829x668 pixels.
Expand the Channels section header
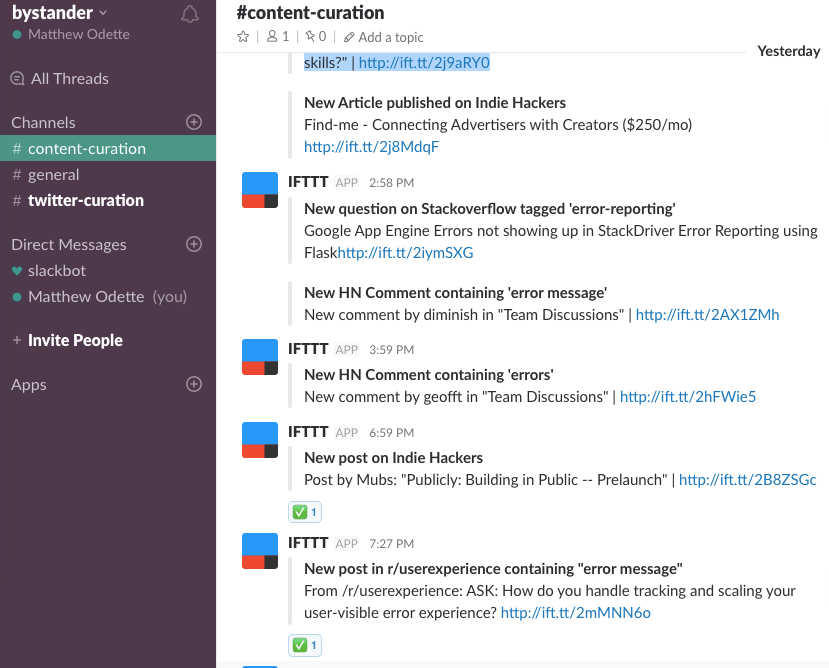(x=43, y=122)
